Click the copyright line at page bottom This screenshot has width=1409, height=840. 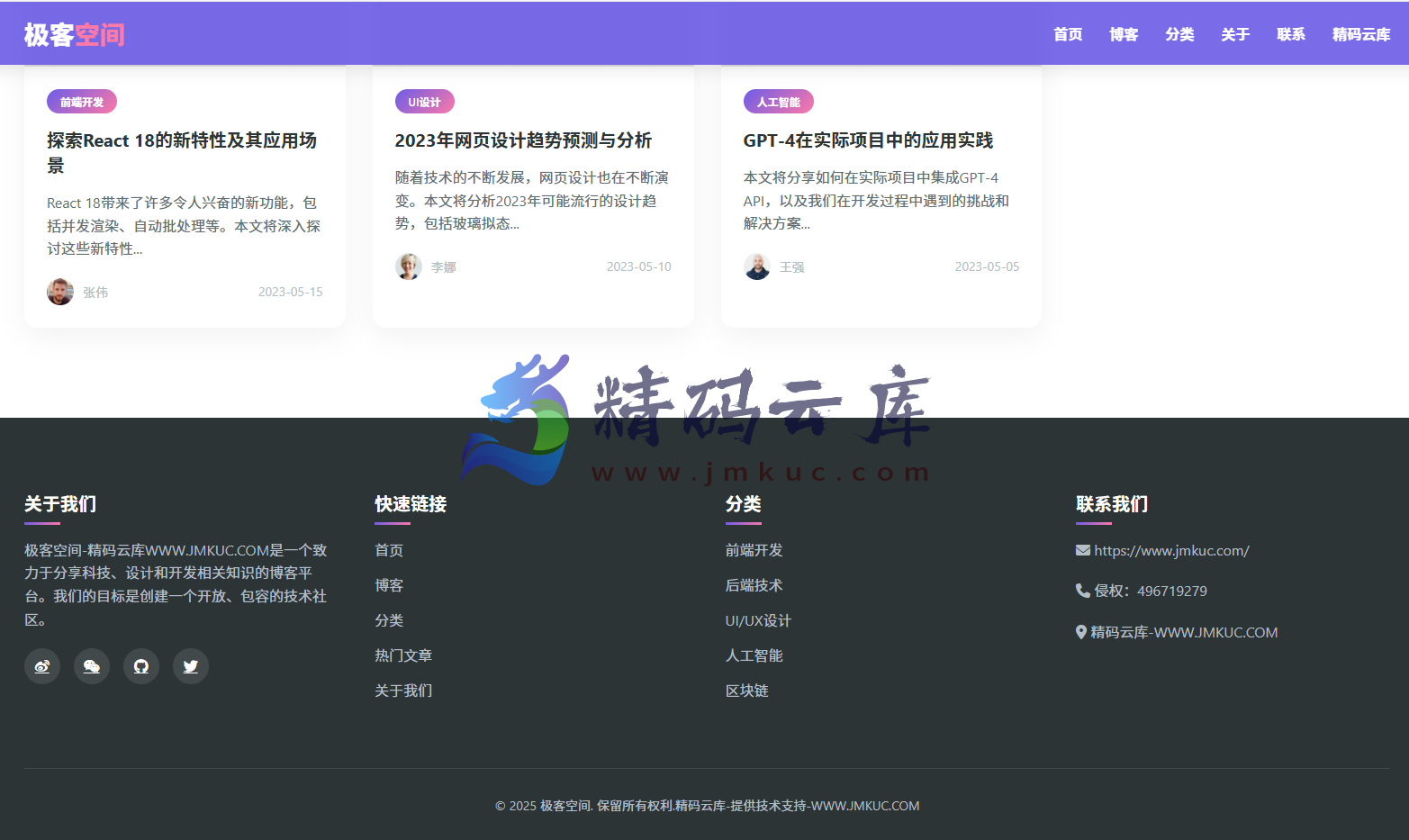point(707,806)
